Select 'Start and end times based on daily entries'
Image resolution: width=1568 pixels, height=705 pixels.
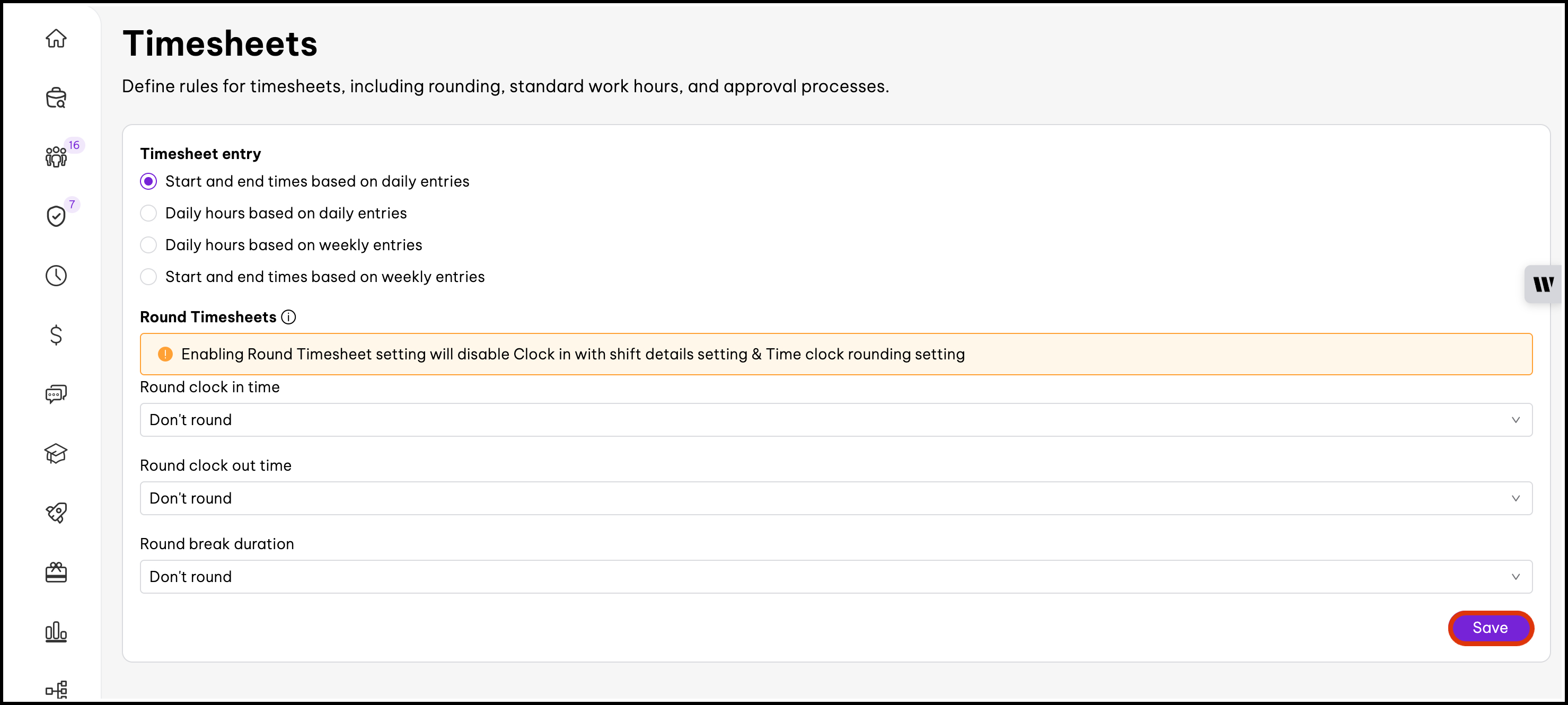click(148, 181)
